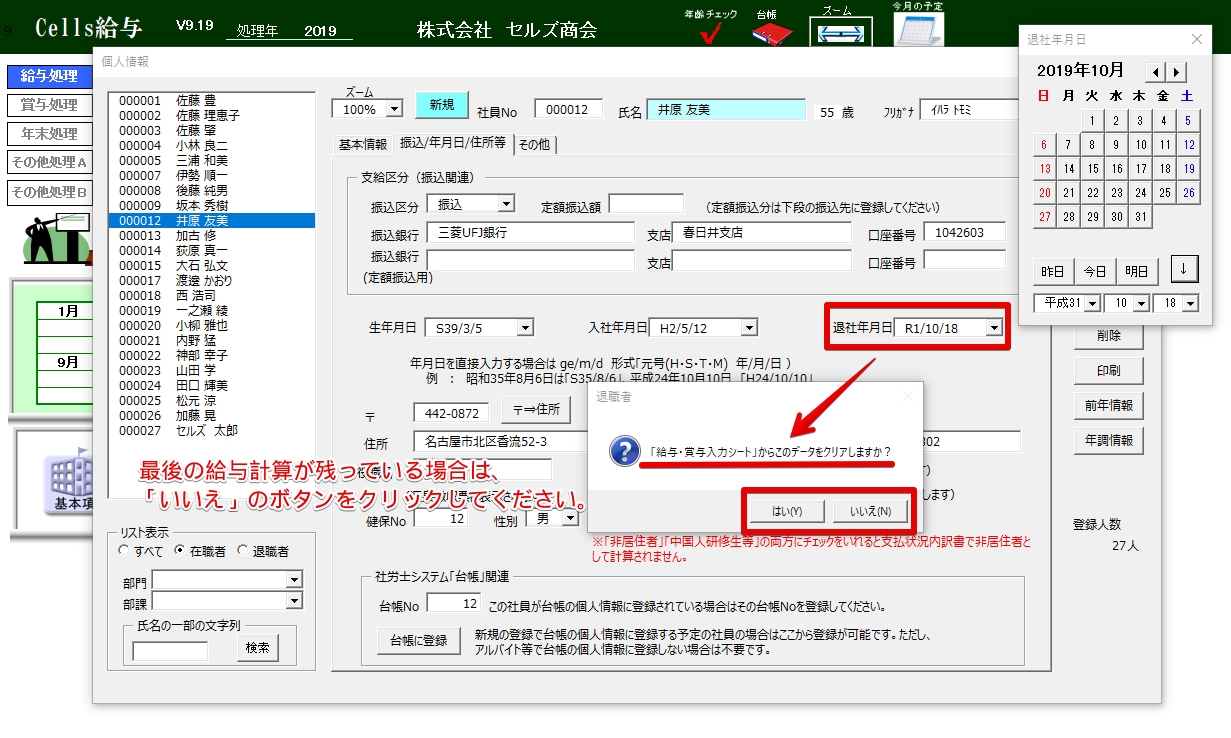This screenshot has width=1231, height=738.
Task: Click the 新規 button
Action: pos(442,105)
